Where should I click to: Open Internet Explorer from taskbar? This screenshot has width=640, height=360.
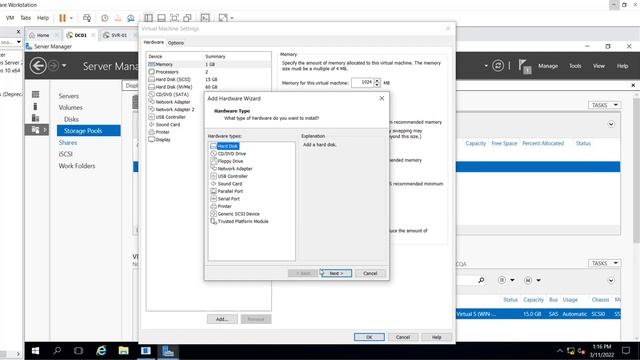pyautogui.click(x=101, y=351)
